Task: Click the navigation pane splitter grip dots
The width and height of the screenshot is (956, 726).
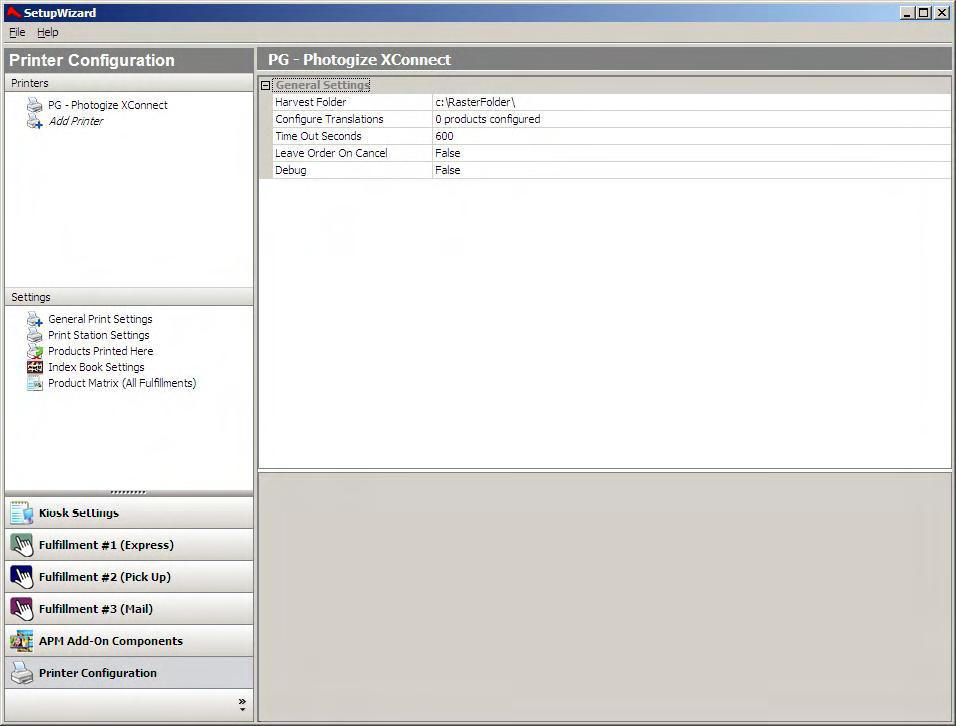Action: point(128,492)
